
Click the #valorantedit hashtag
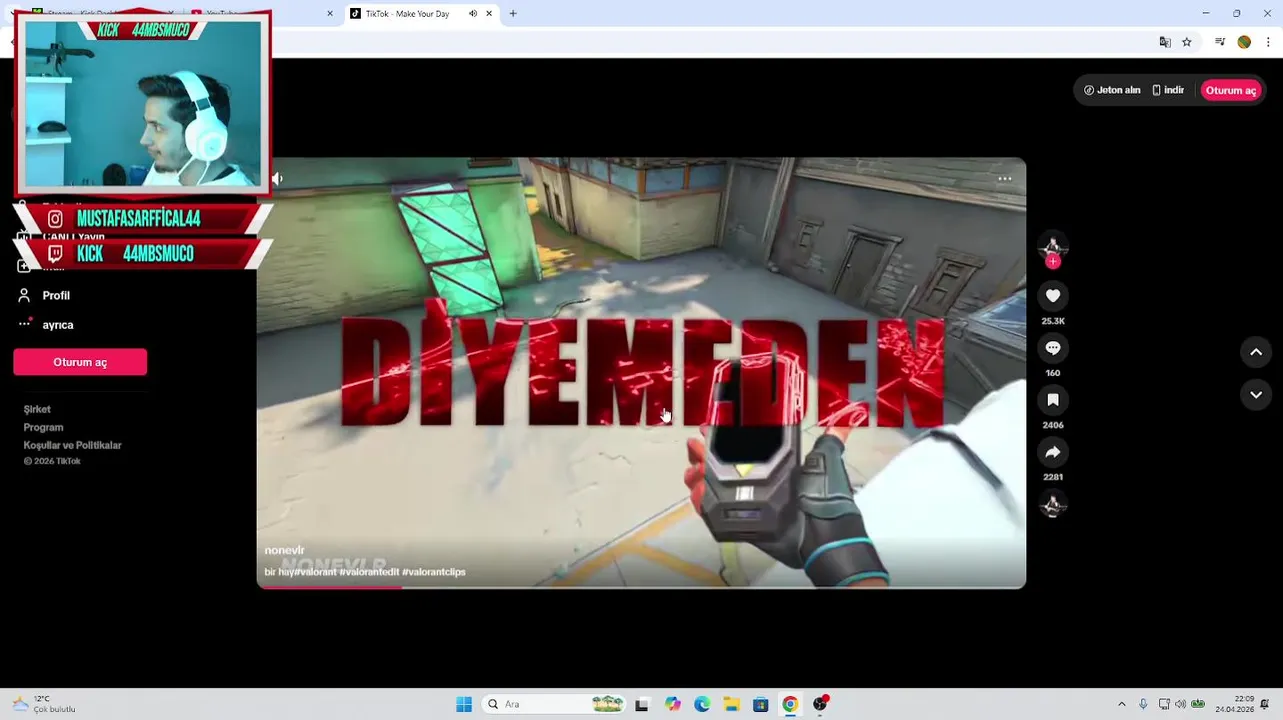[x=369, y=572]
